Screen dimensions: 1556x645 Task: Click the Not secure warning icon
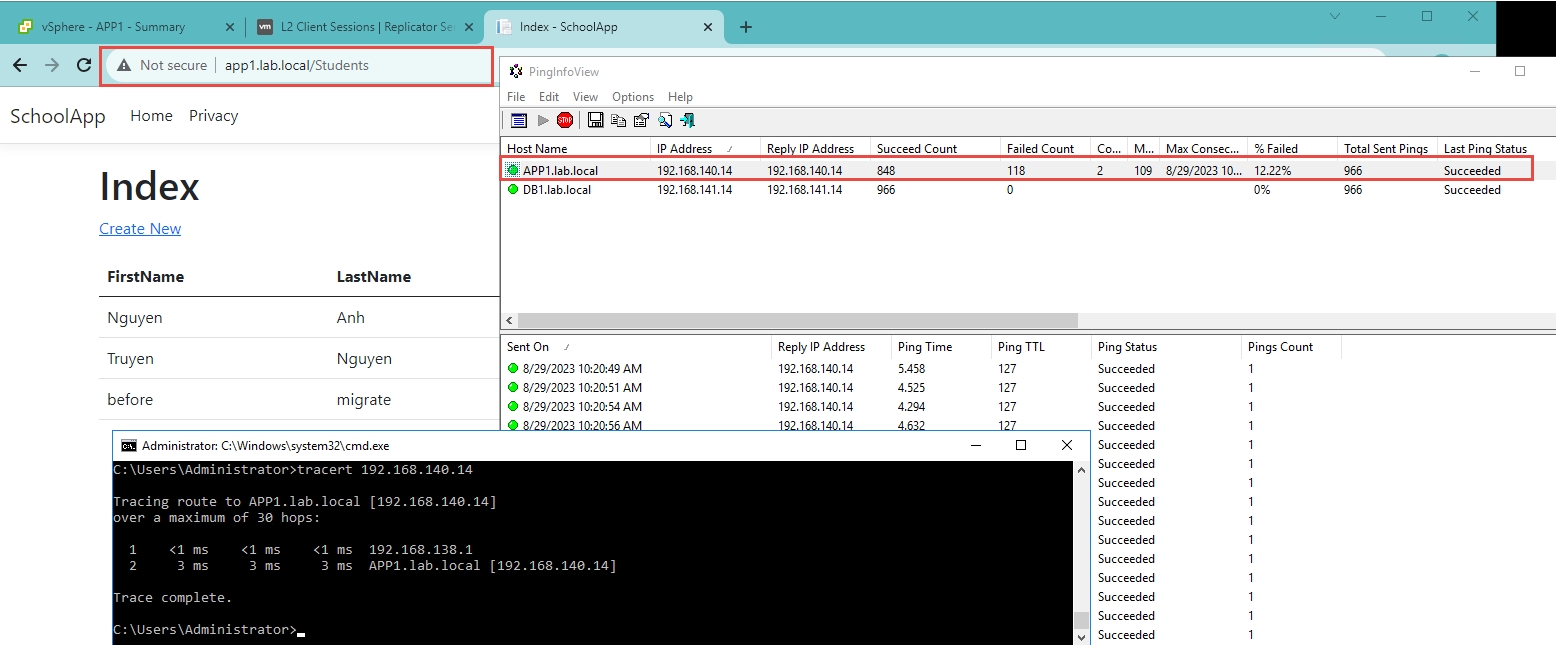(x=124, y=65)
